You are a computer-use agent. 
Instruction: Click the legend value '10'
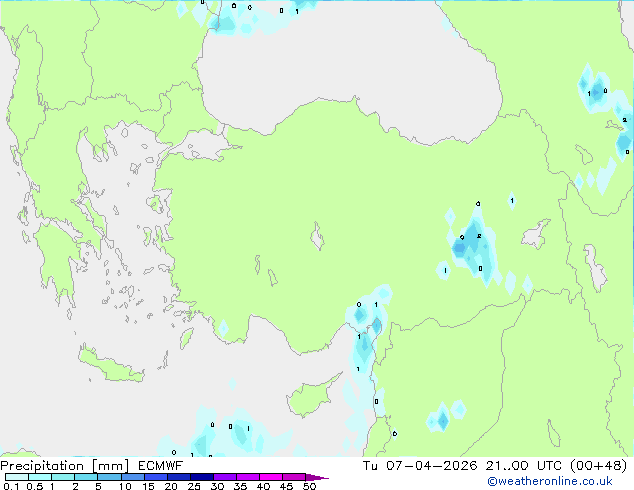coord(125,486)
